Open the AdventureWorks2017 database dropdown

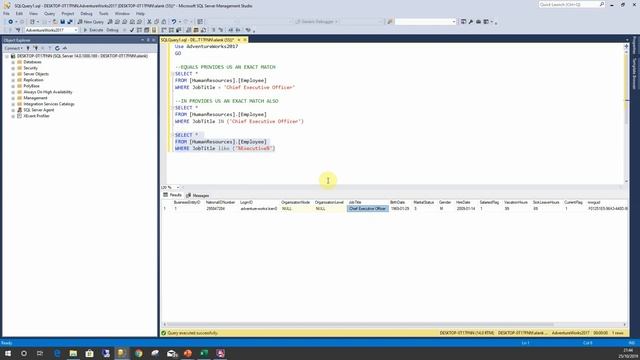[x=76, y=30]
